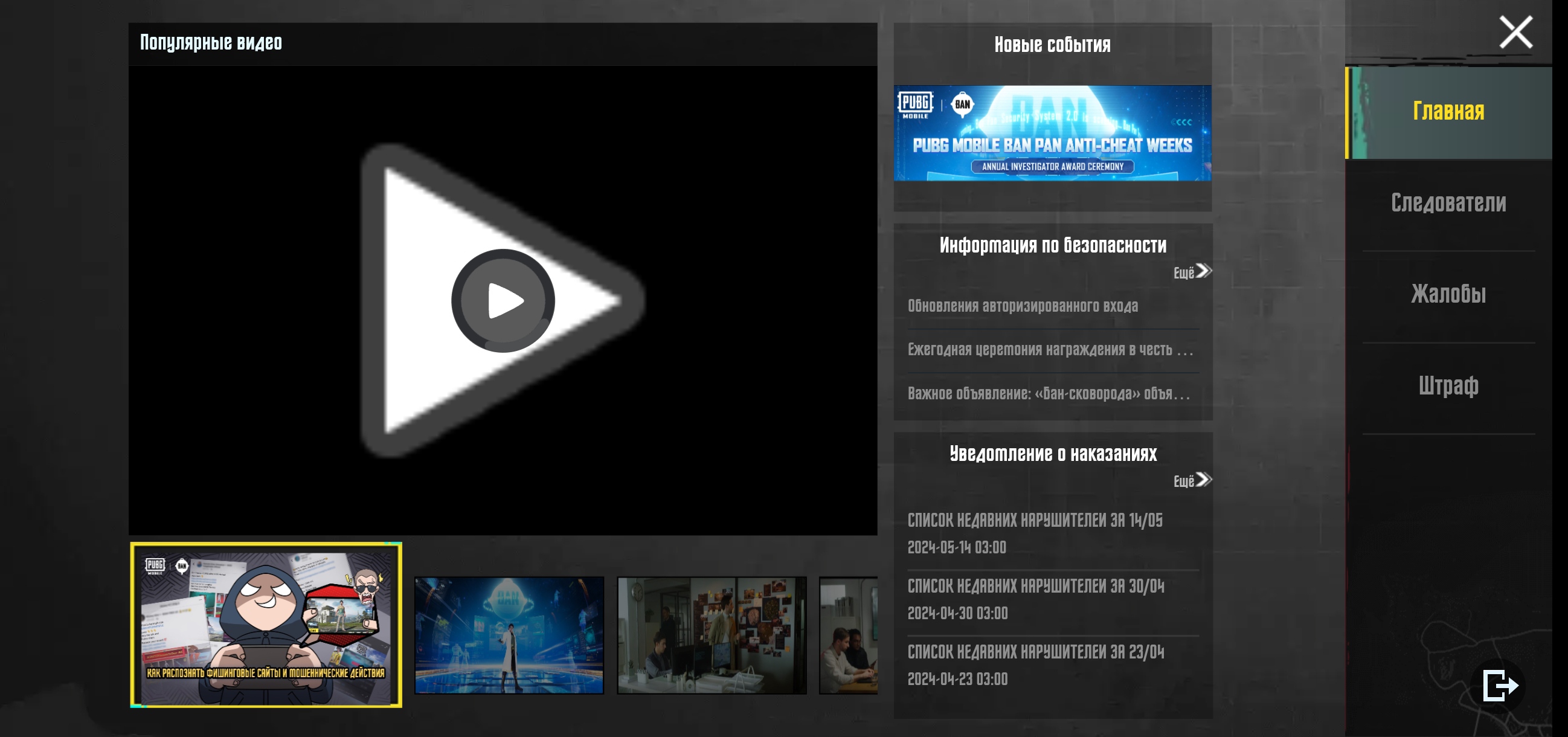The image size is (1568, 737).
Task: Click Annual Investigator Award Ceremony label
Action: point(1052,166)
